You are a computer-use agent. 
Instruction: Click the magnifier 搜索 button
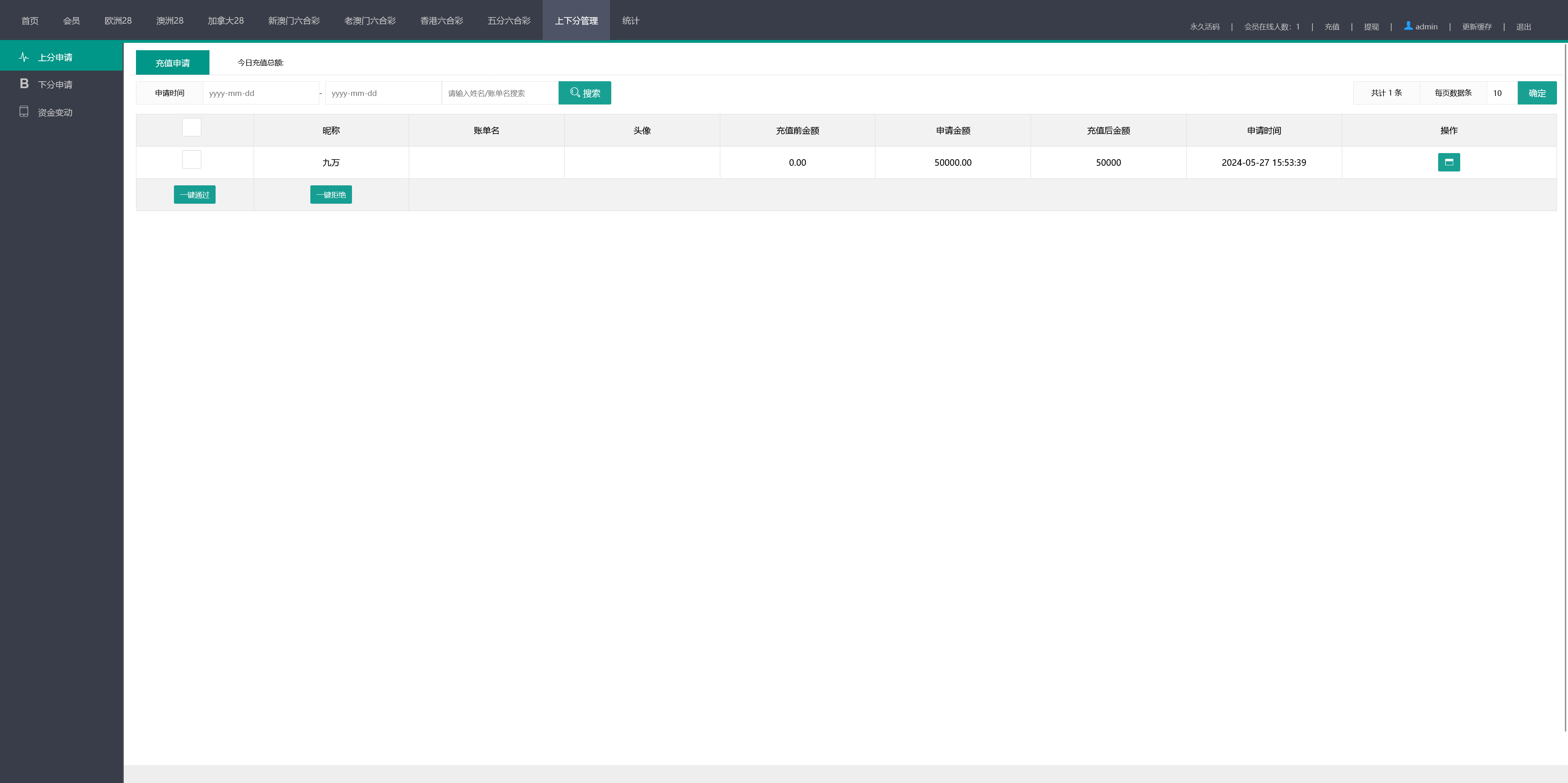point(584,93)
